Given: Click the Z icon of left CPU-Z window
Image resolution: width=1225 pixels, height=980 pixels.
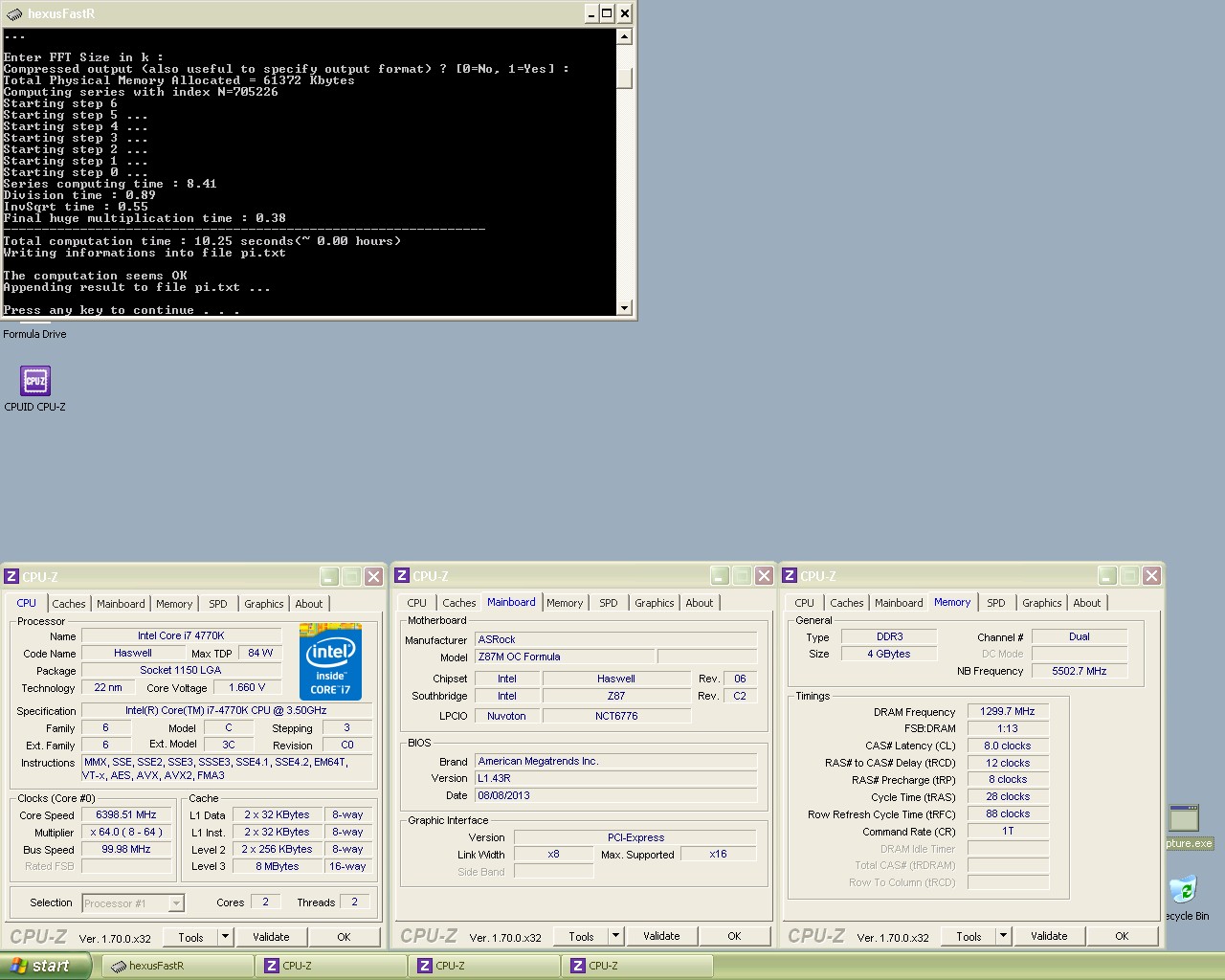Looking at the screenshot, I should tap(11, 576).
